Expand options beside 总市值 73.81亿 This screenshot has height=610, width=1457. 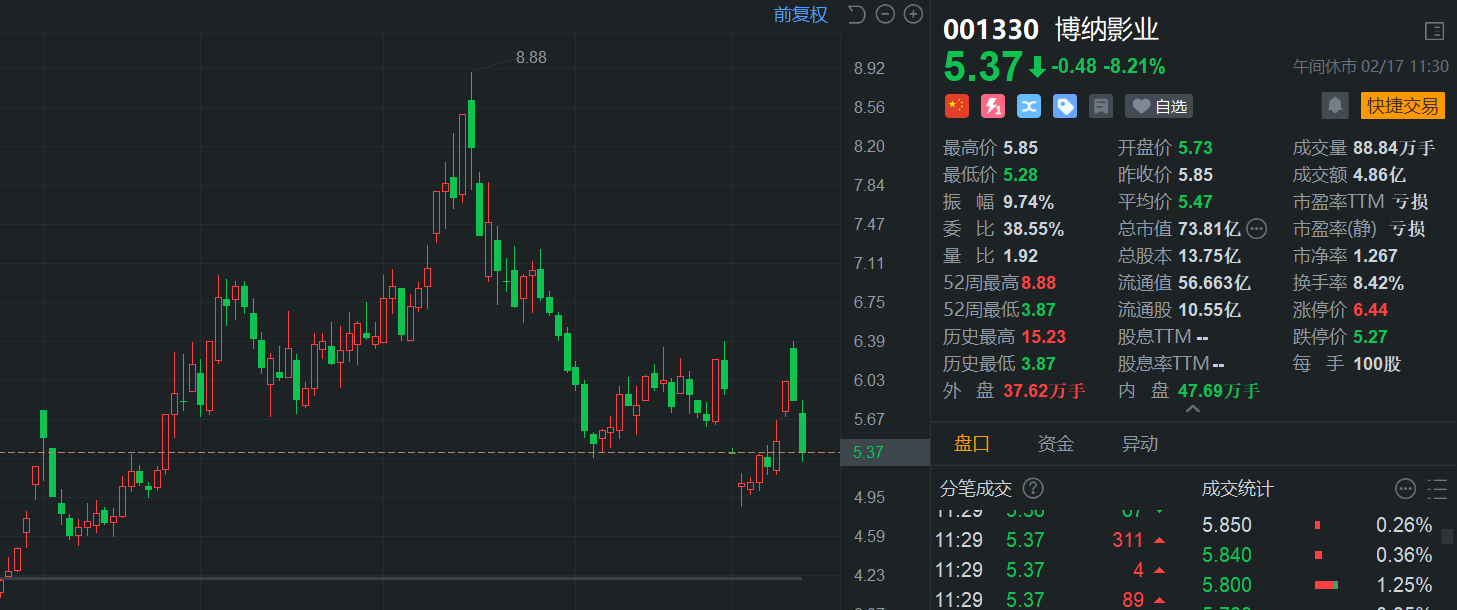click(x=1257, y=228)
